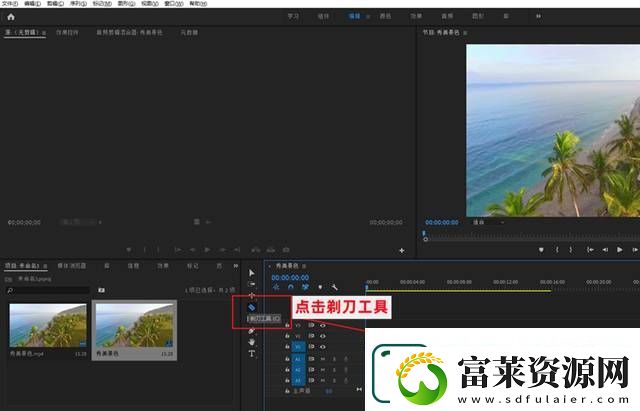
Task: Click Overwrite button in Source monitor
Action: pyautogui.click(x=271, y=249)
